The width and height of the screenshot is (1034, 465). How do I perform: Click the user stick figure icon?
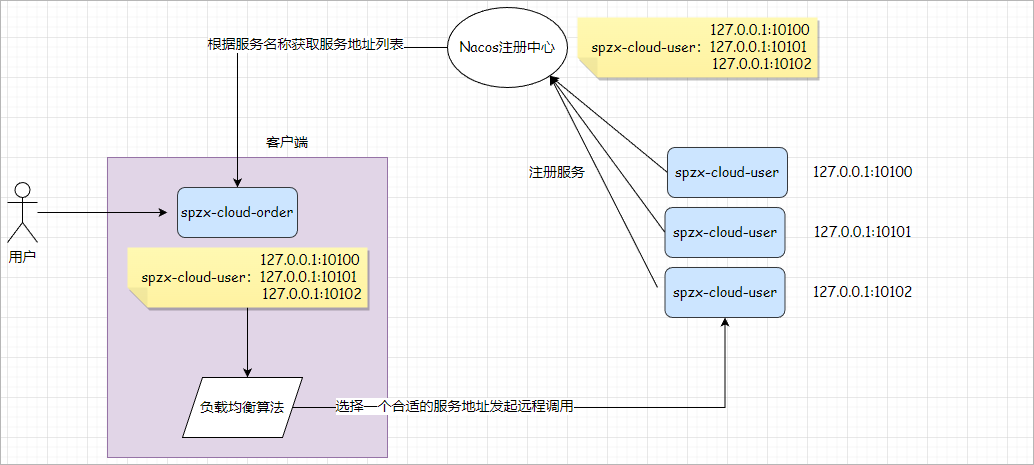[x=22, y=212]
